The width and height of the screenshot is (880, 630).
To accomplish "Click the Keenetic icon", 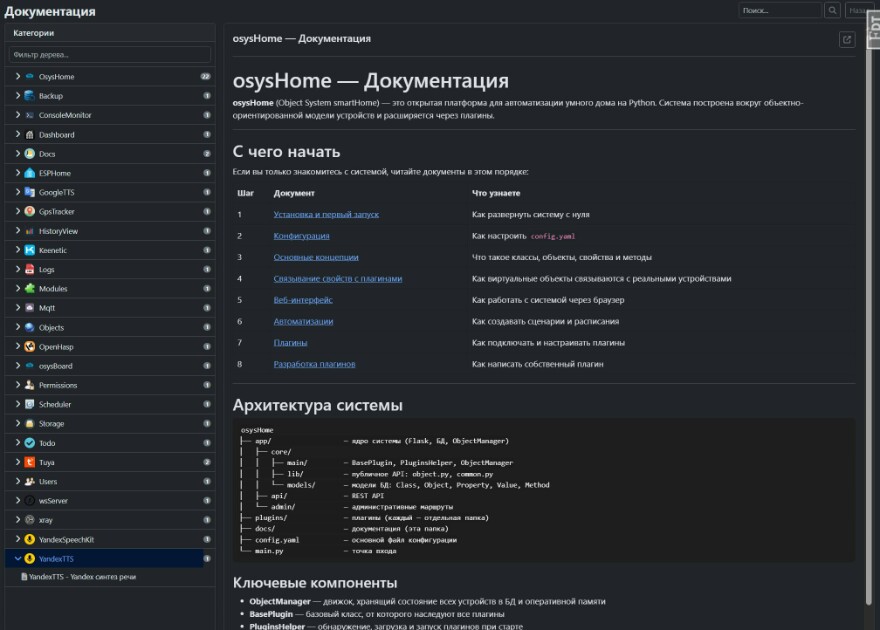I will (x=30, y=250).
